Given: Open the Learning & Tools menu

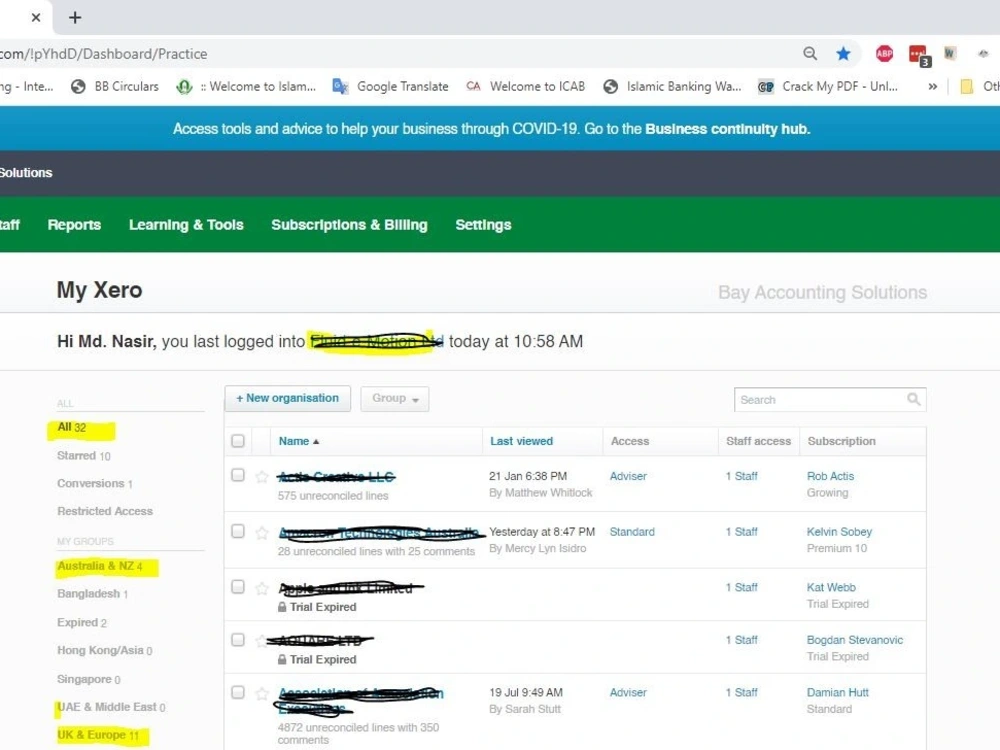Looking at the screenshot, I should 186,224.
